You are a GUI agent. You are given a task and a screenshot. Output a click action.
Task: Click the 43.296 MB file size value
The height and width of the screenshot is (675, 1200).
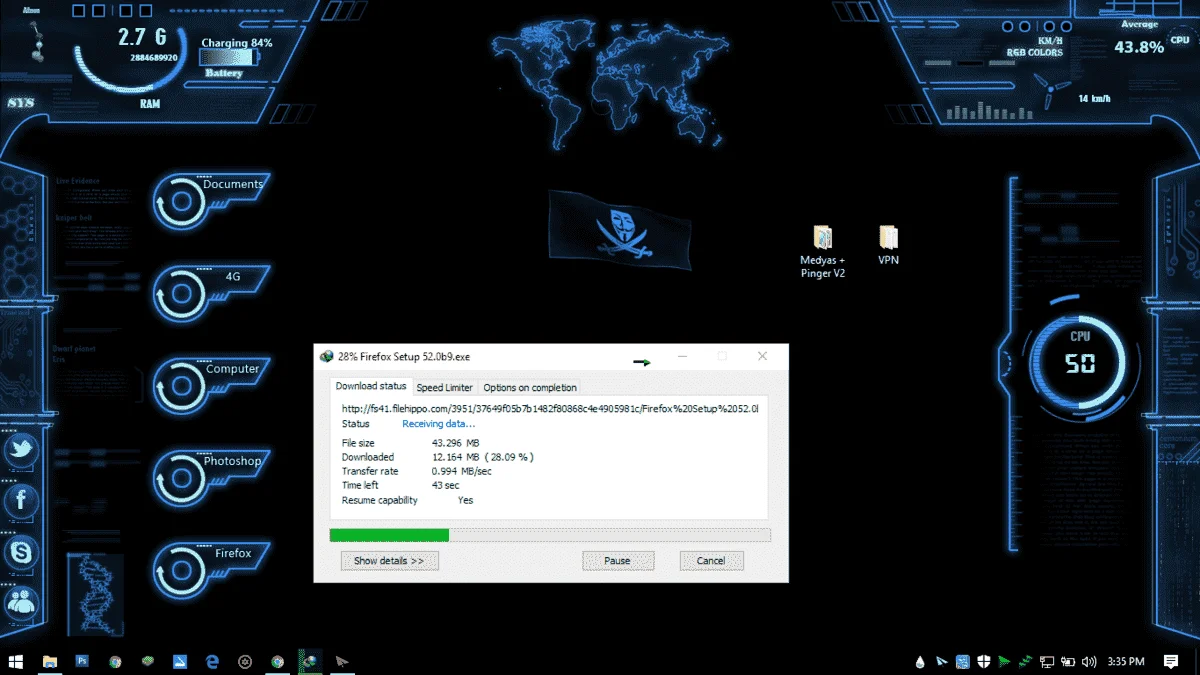tap(455, 442)
